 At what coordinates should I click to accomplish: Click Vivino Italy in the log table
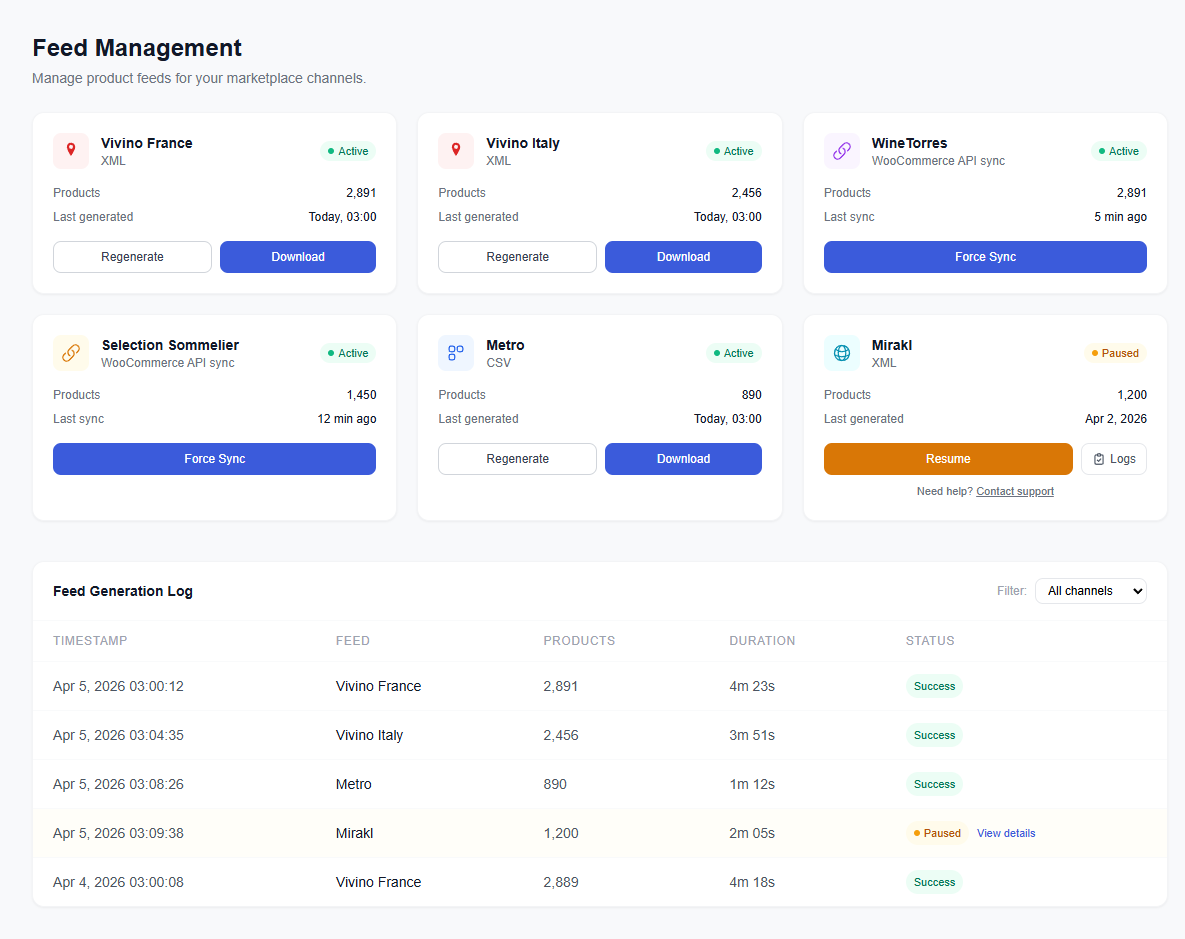(370, 736)
